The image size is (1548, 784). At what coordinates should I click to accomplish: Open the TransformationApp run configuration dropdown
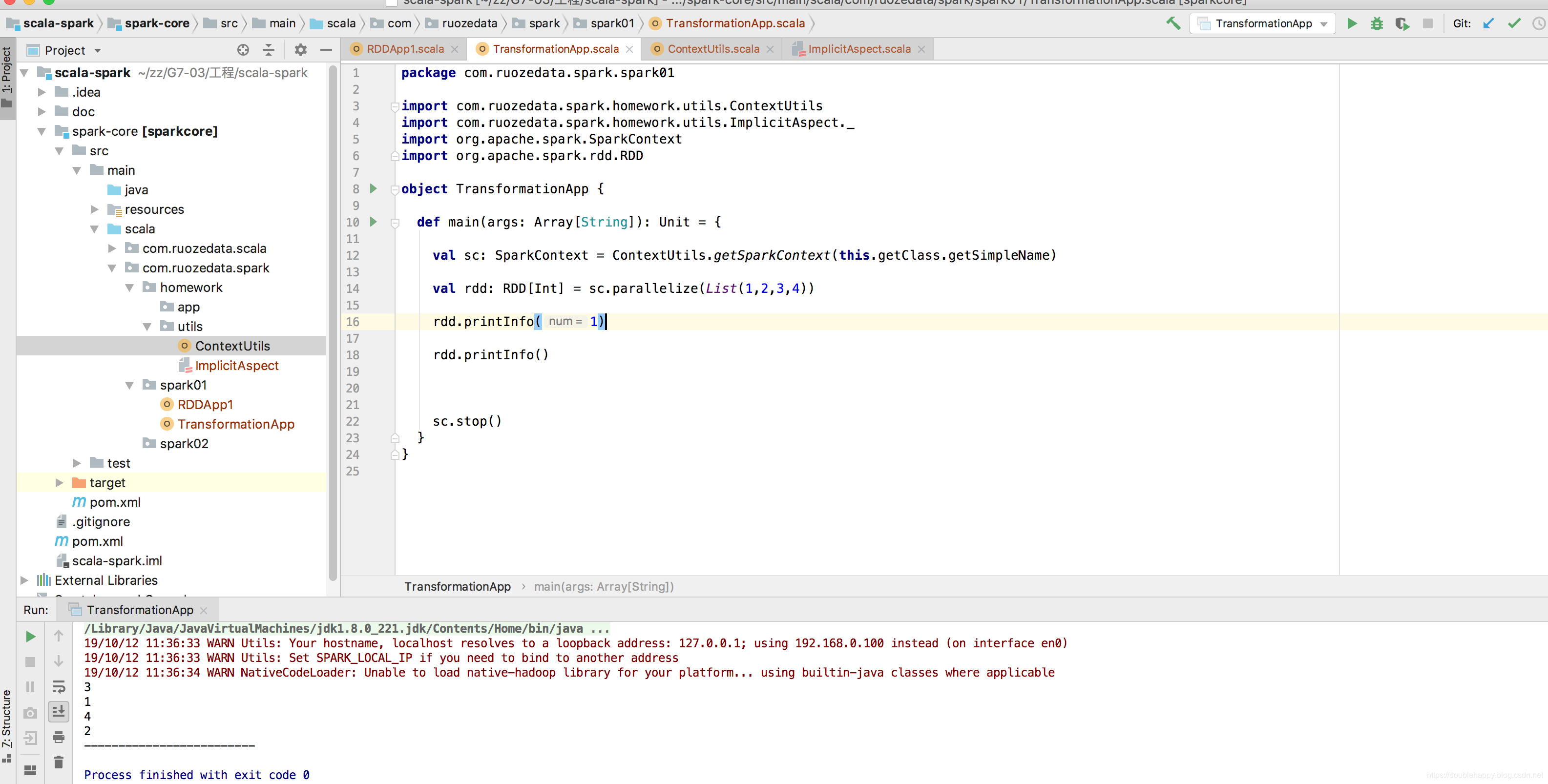pos(1324,24)
